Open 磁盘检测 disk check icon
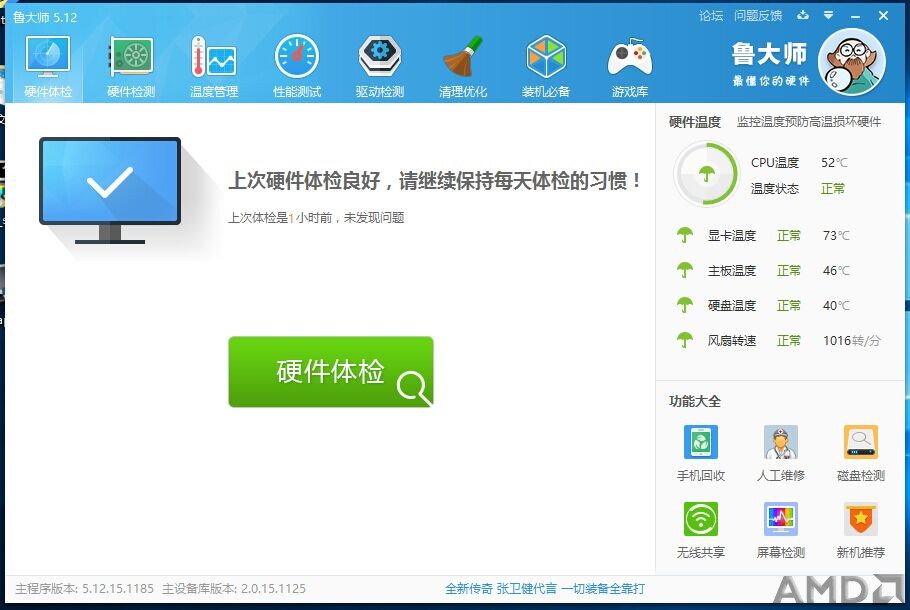The width and height of the screenshot is (910, 610). (x=861, y=442)
